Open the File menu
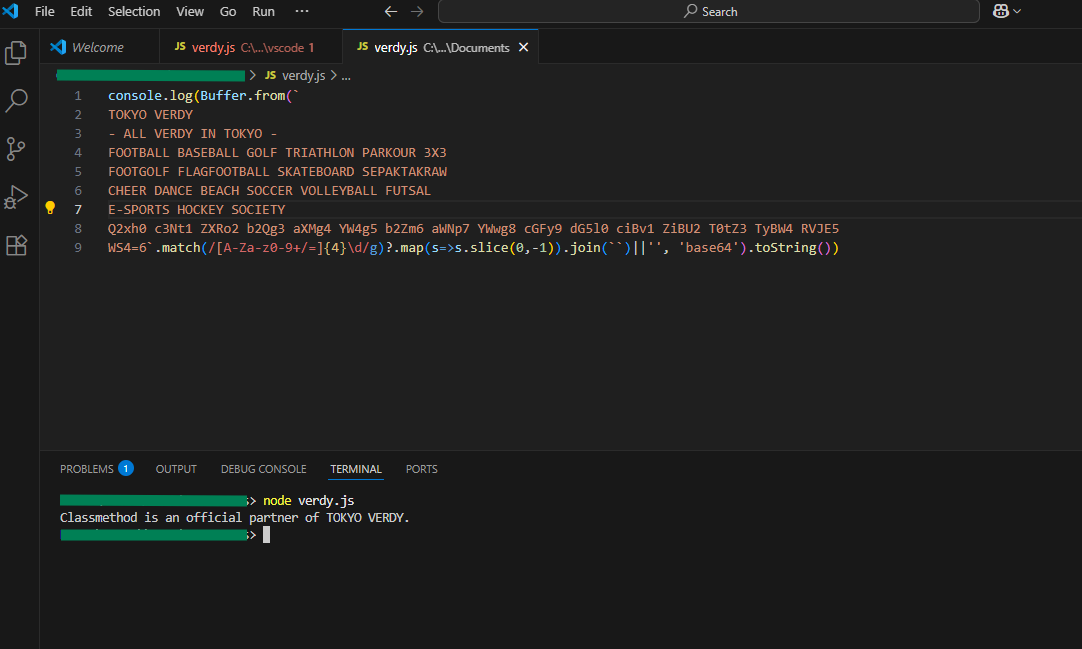The image size is (1082, 649). point(44,12)
